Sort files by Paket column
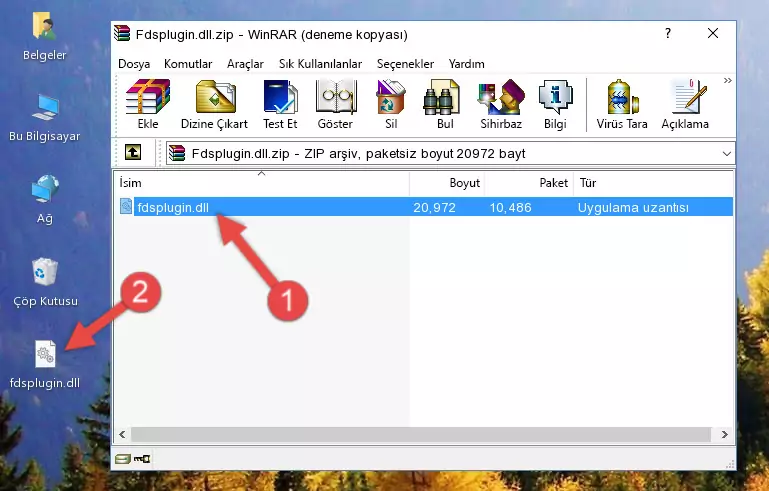 (529, 183)
